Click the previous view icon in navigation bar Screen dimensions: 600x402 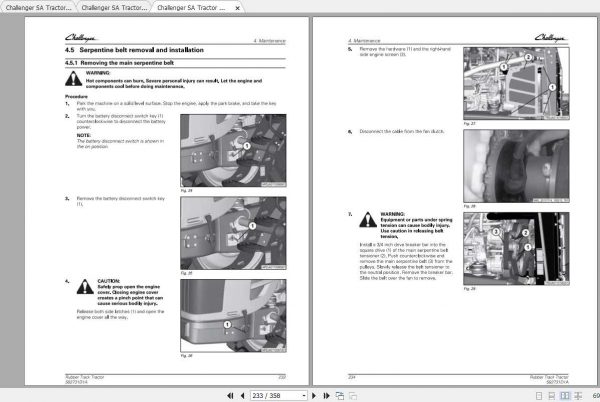[x=339, y=395]
